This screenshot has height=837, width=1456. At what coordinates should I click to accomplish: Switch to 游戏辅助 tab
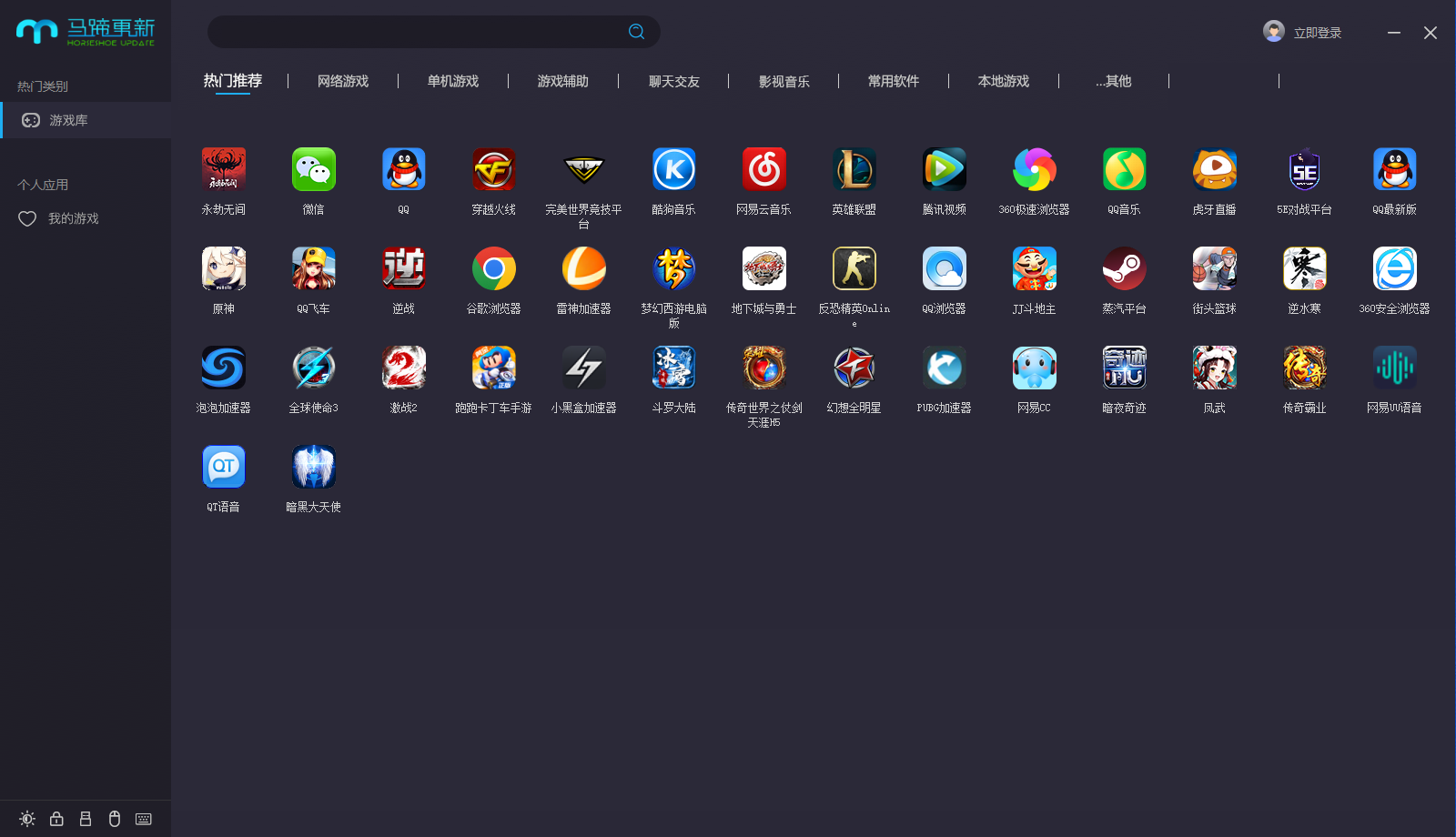[x=563, y=82]
